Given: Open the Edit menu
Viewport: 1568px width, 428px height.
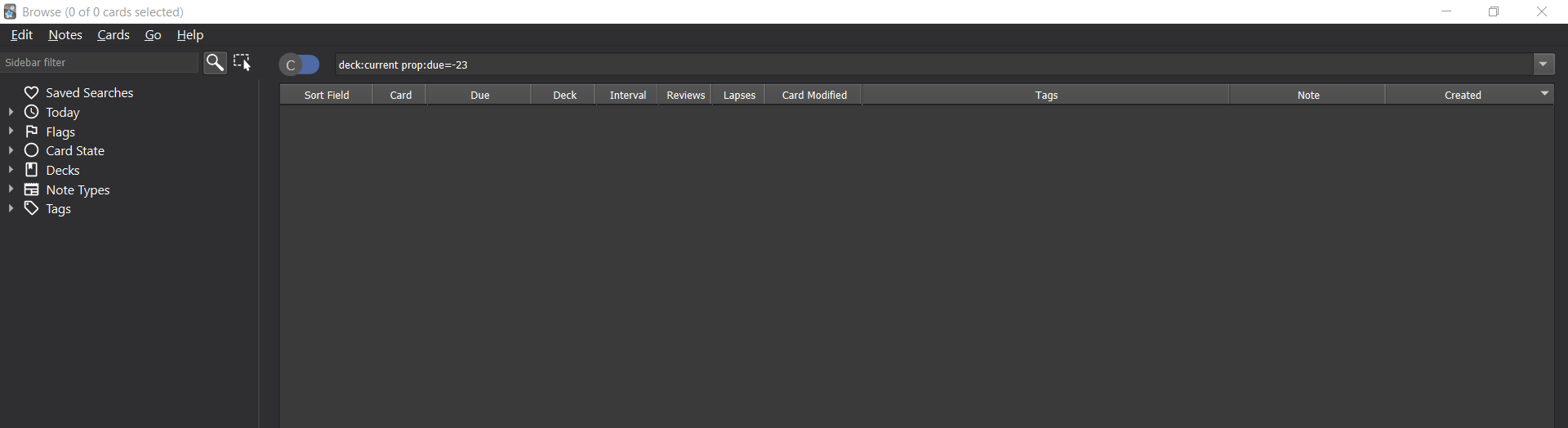Looking at the screenshot, I should click(x=22, y=35).
